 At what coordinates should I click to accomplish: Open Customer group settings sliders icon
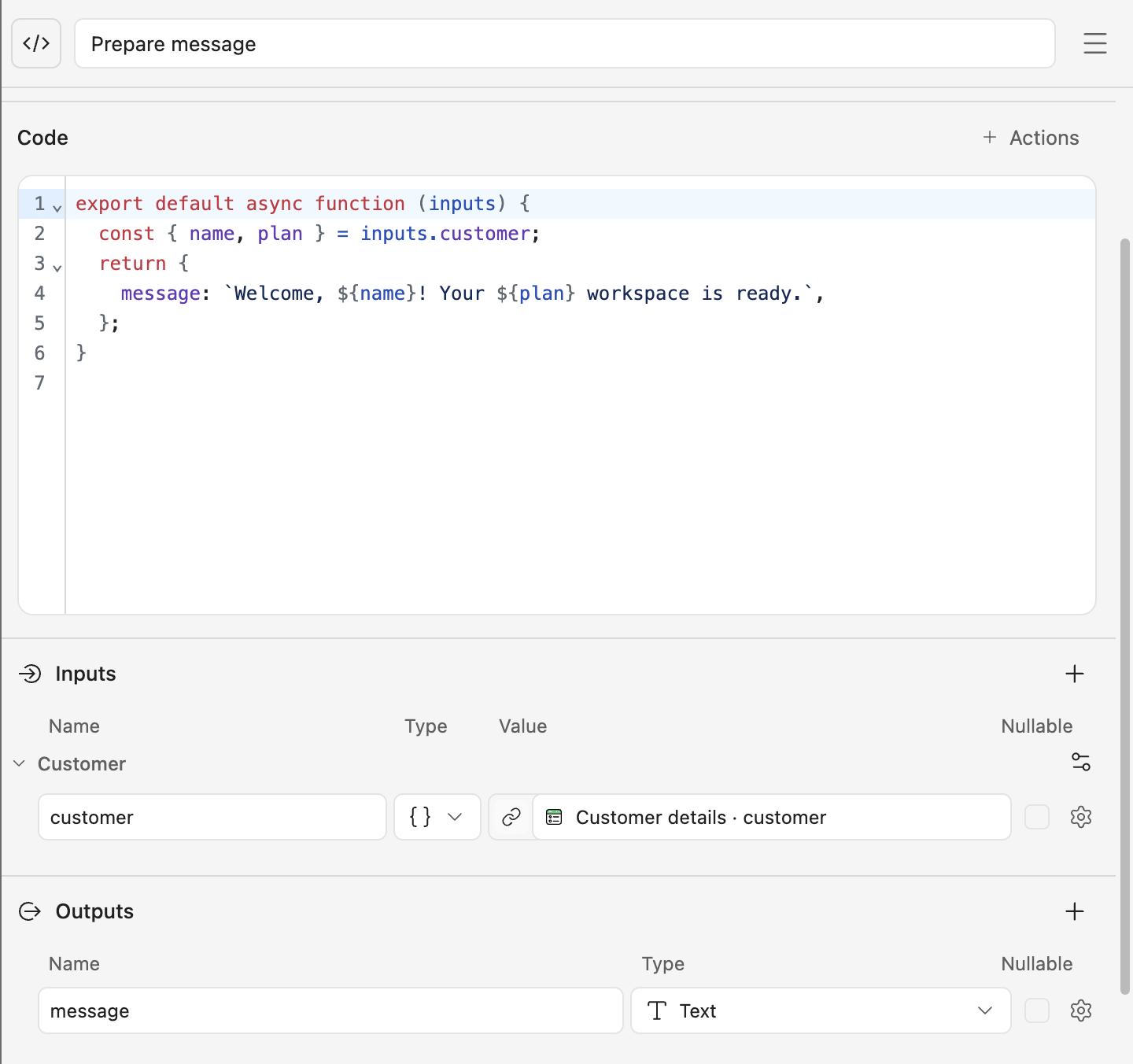[x=1080, y=762]
